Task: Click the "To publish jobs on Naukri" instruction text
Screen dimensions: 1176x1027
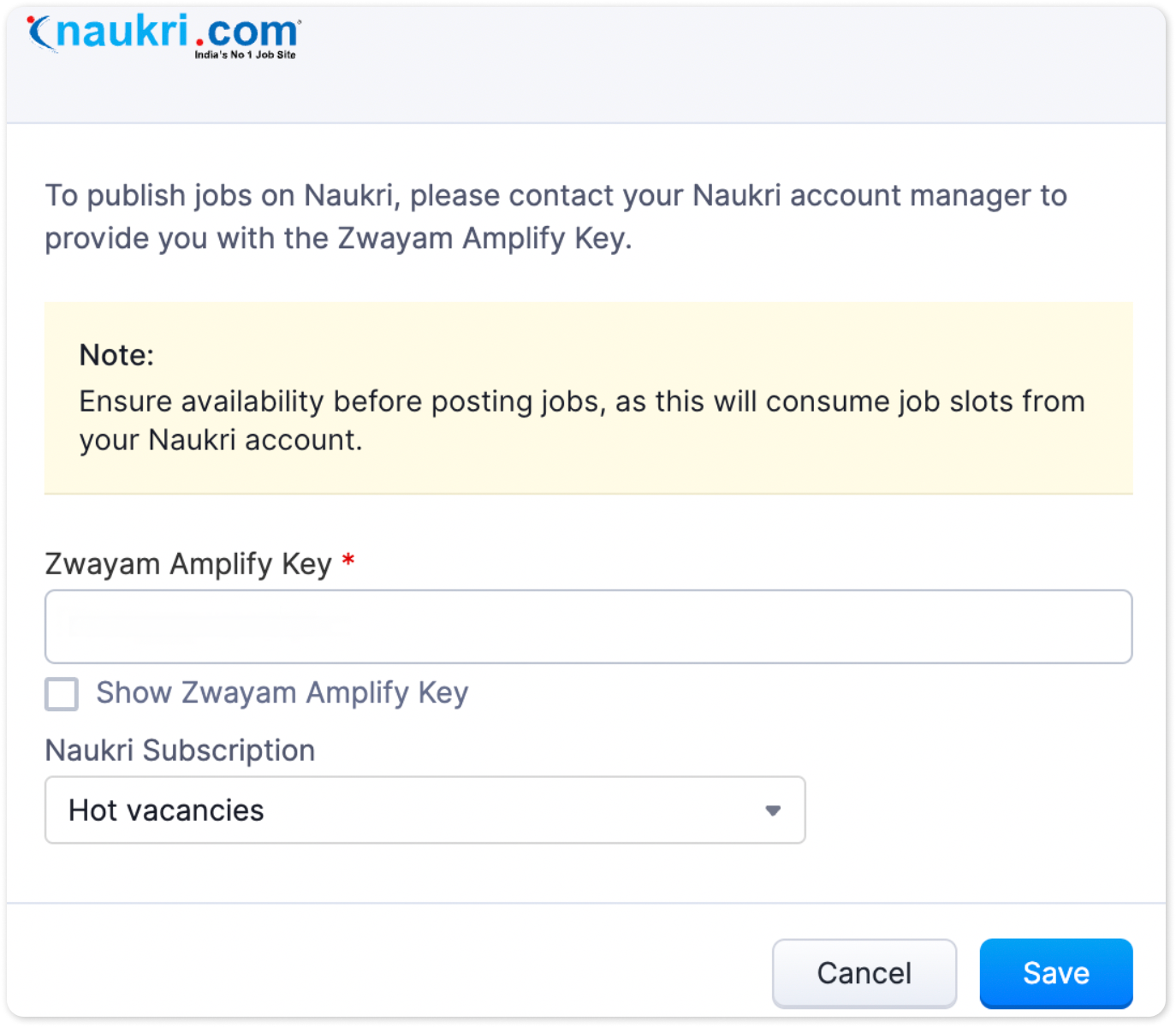Action: point(555,196)
